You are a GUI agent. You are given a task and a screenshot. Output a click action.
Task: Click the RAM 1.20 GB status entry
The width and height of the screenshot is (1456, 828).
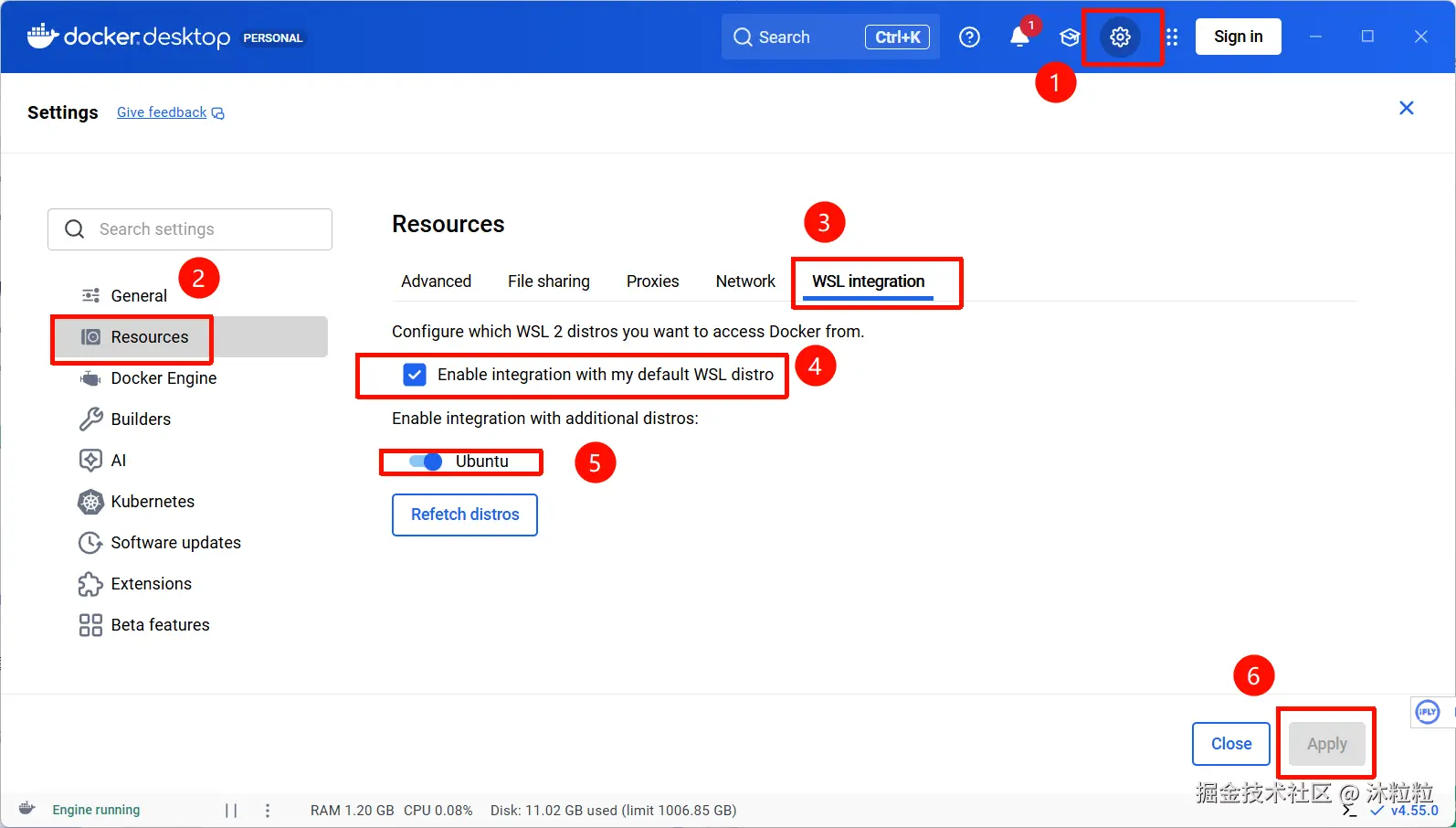pyautogui.click(x=353, y=811)
